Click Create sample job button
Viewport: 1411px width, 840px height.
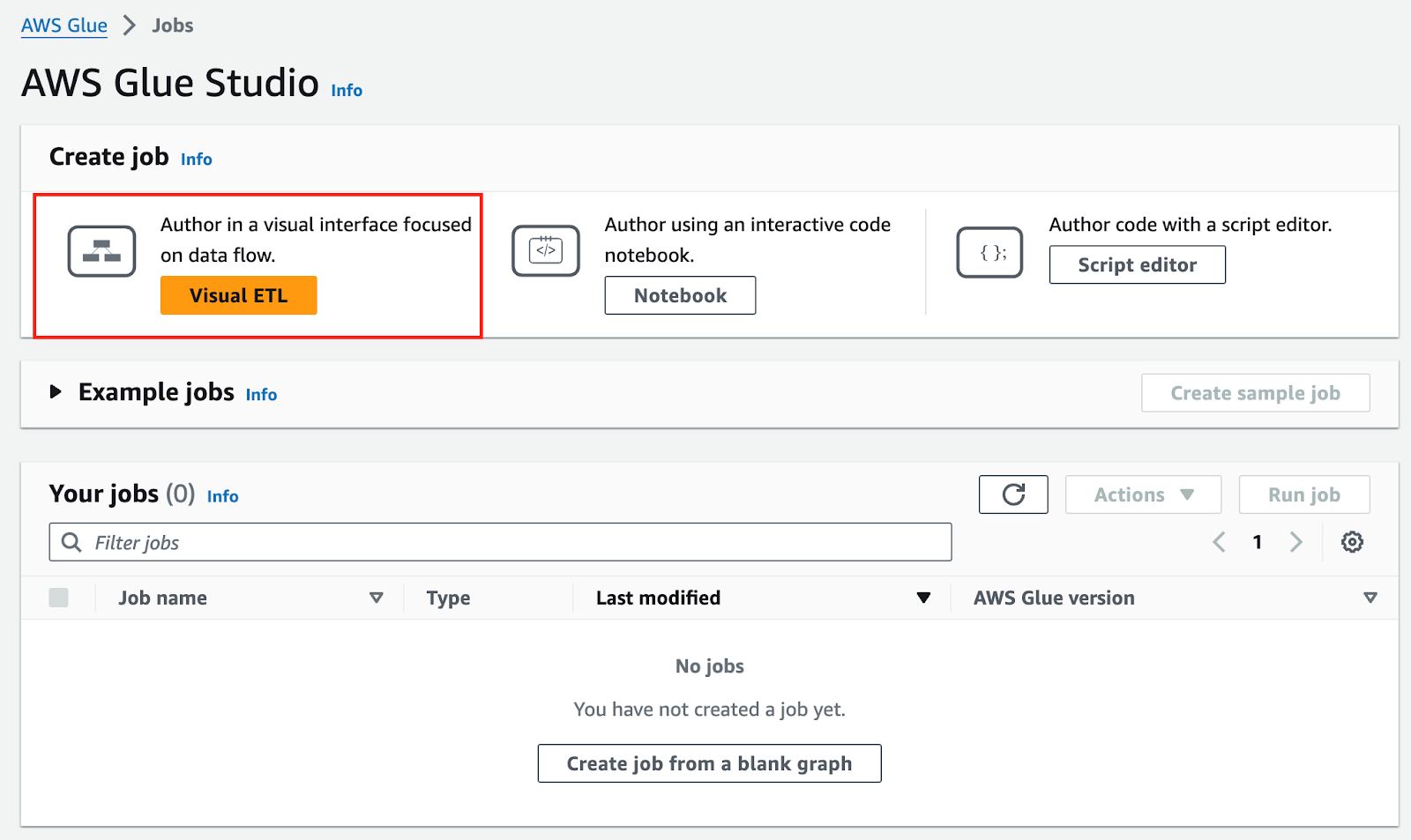tap(1256, 393)
